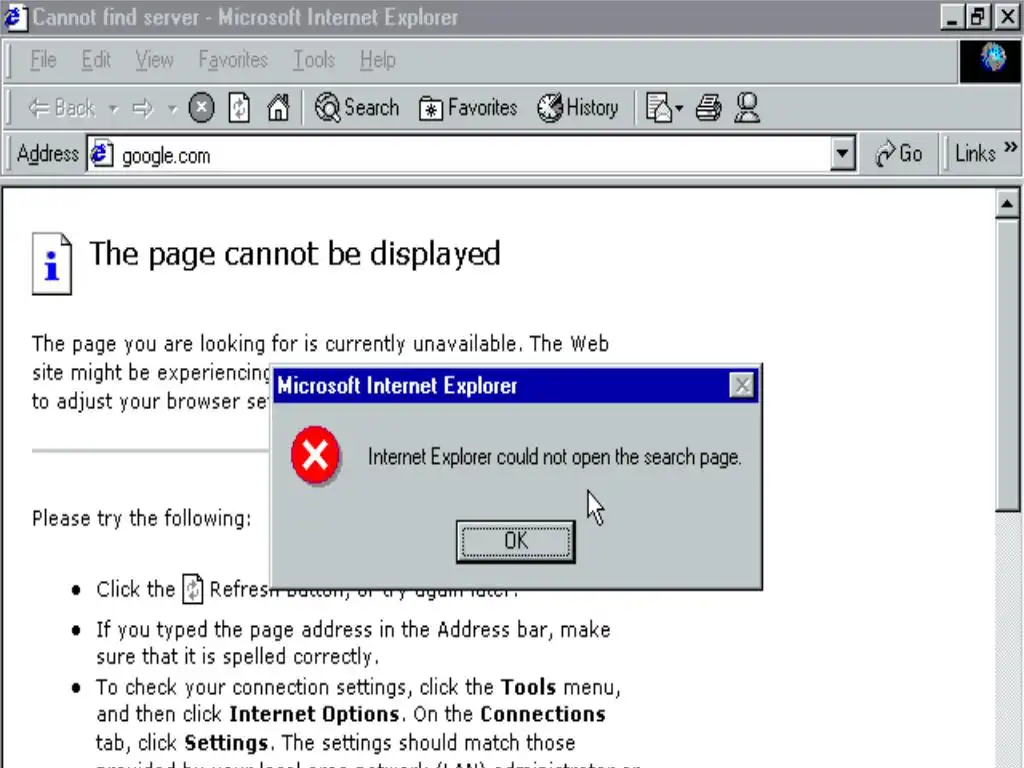Close the Internet Explorer window
Viewport: 1024px width, 768px height.
[1008, 17]
